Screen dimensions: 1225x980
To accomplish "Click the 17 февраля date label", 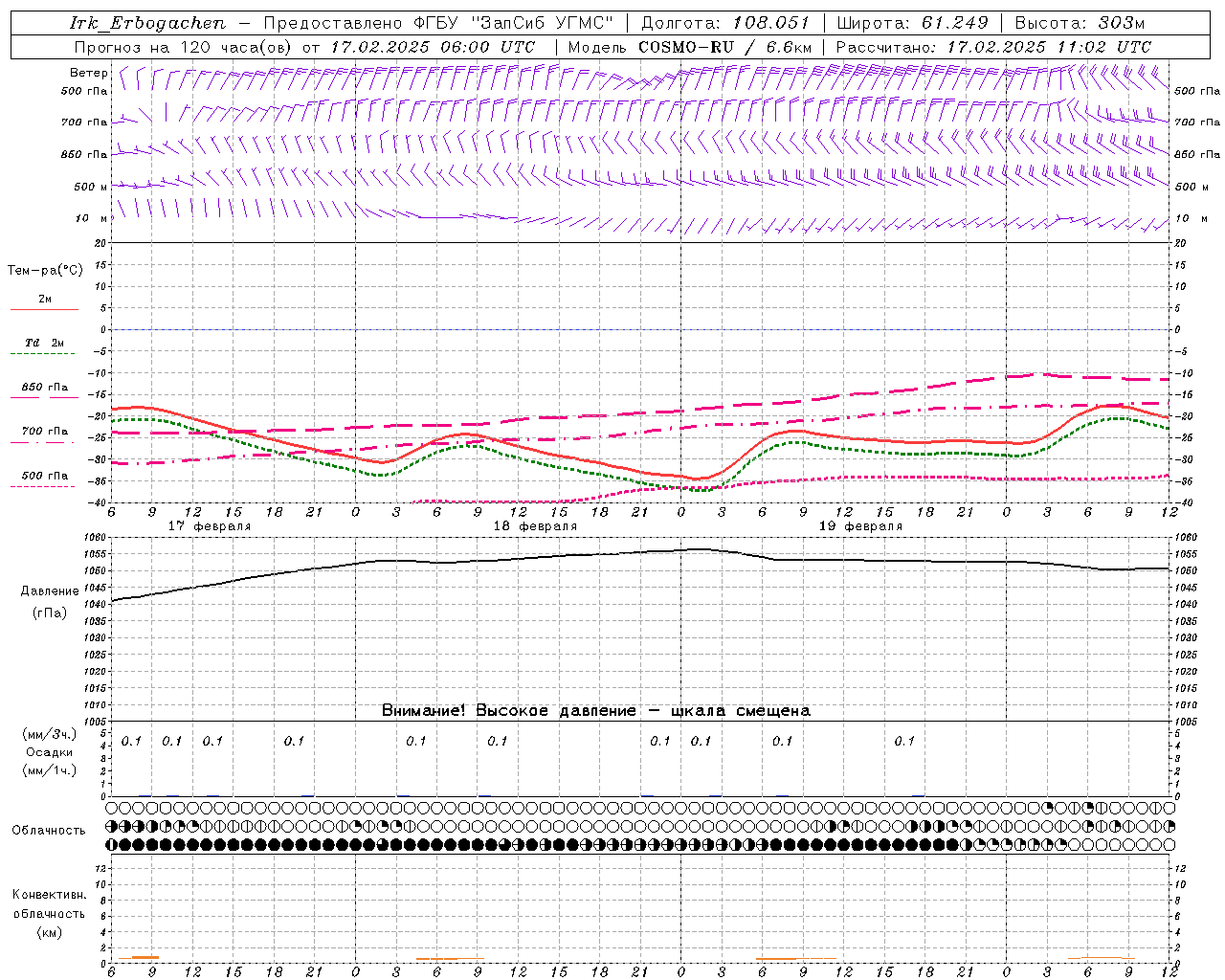I will (210, 526).
